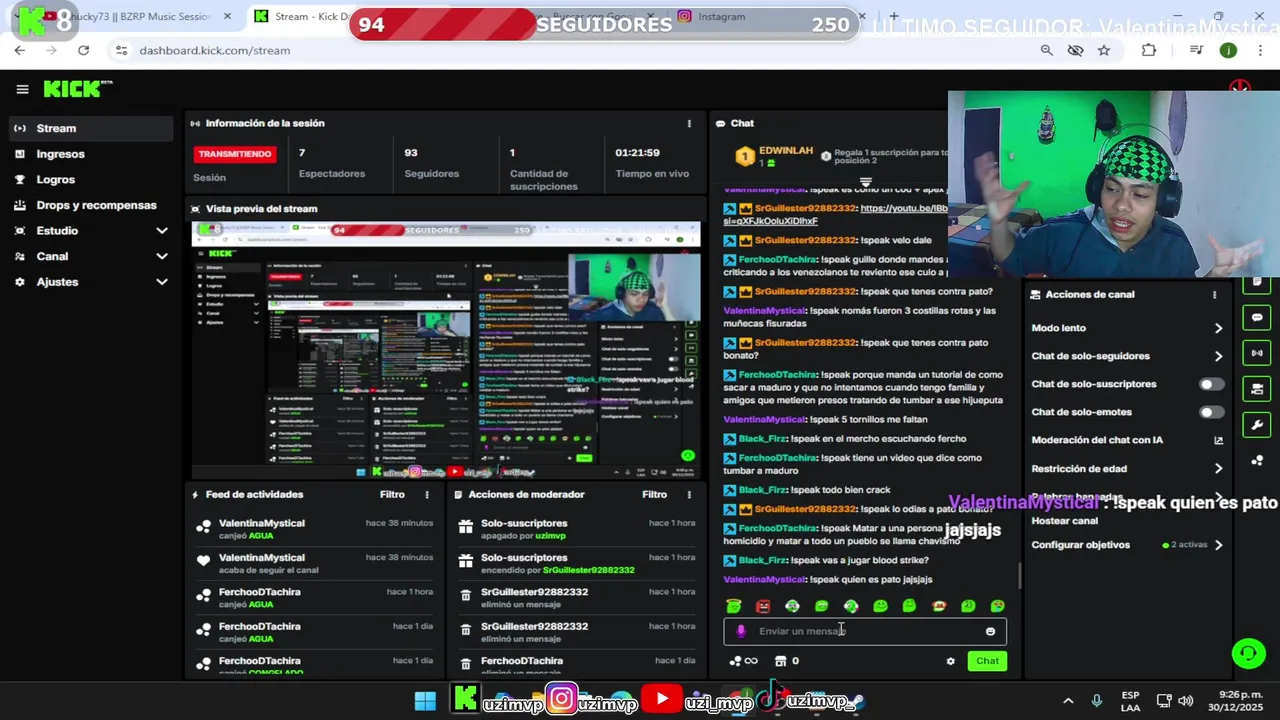Image resolution: width=1280 pixels, height=720 pixels.
Task: Open the hamburger menu beside the Kick logo
Action: click(22, 89)
